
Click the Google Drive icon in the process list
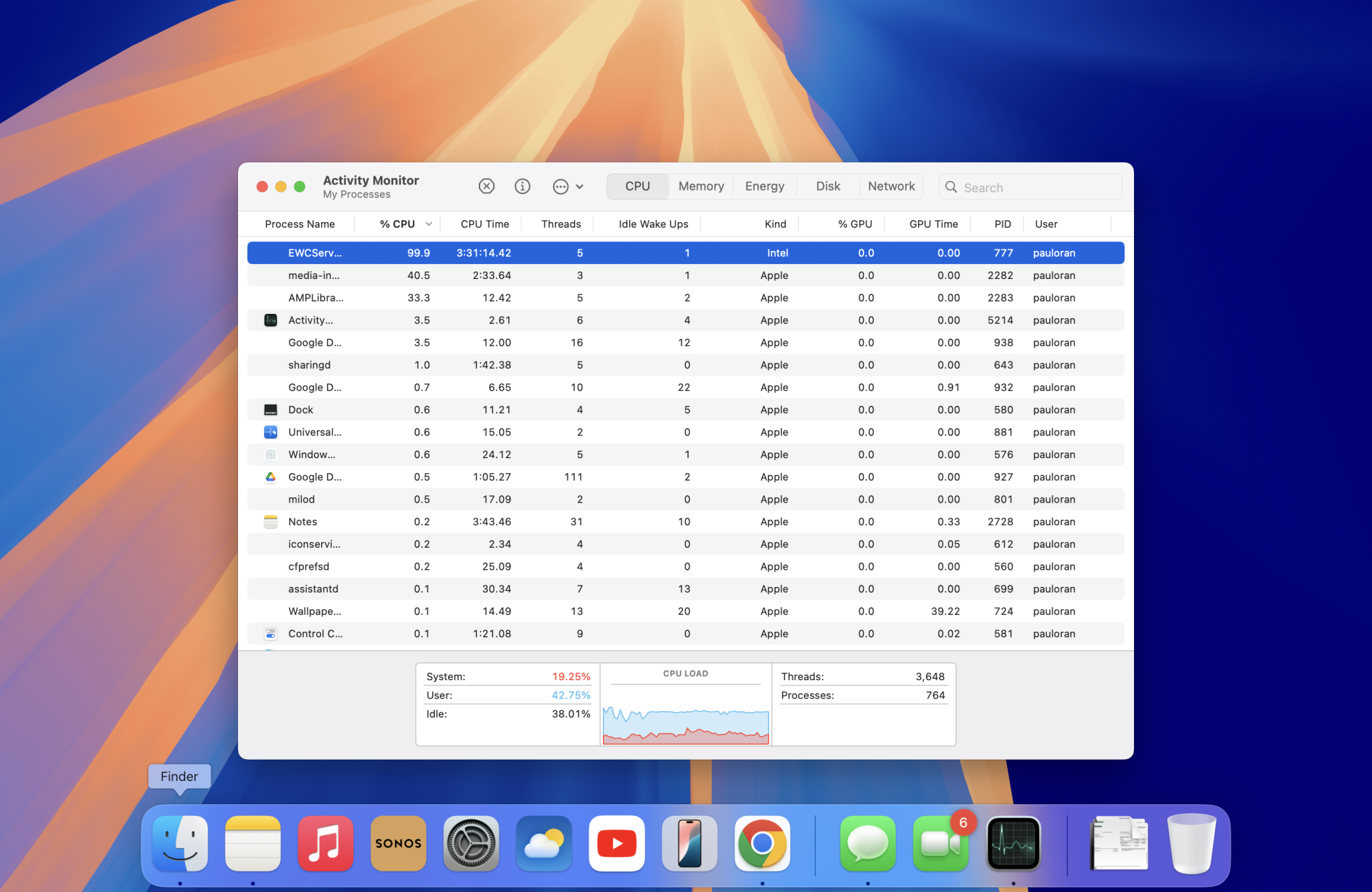click(270, 477)
